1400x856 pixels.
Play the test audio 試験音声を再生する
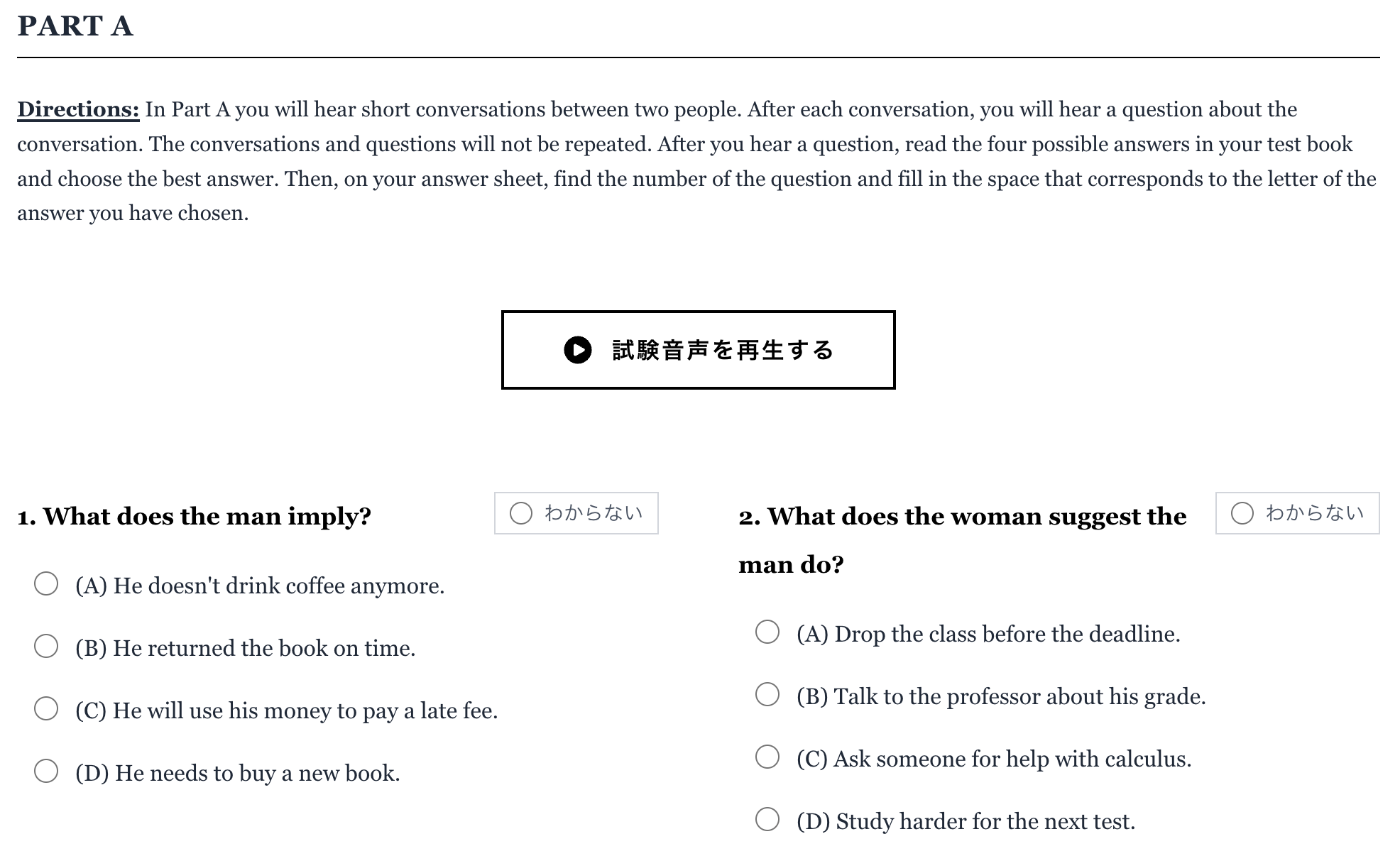[698, 350]
